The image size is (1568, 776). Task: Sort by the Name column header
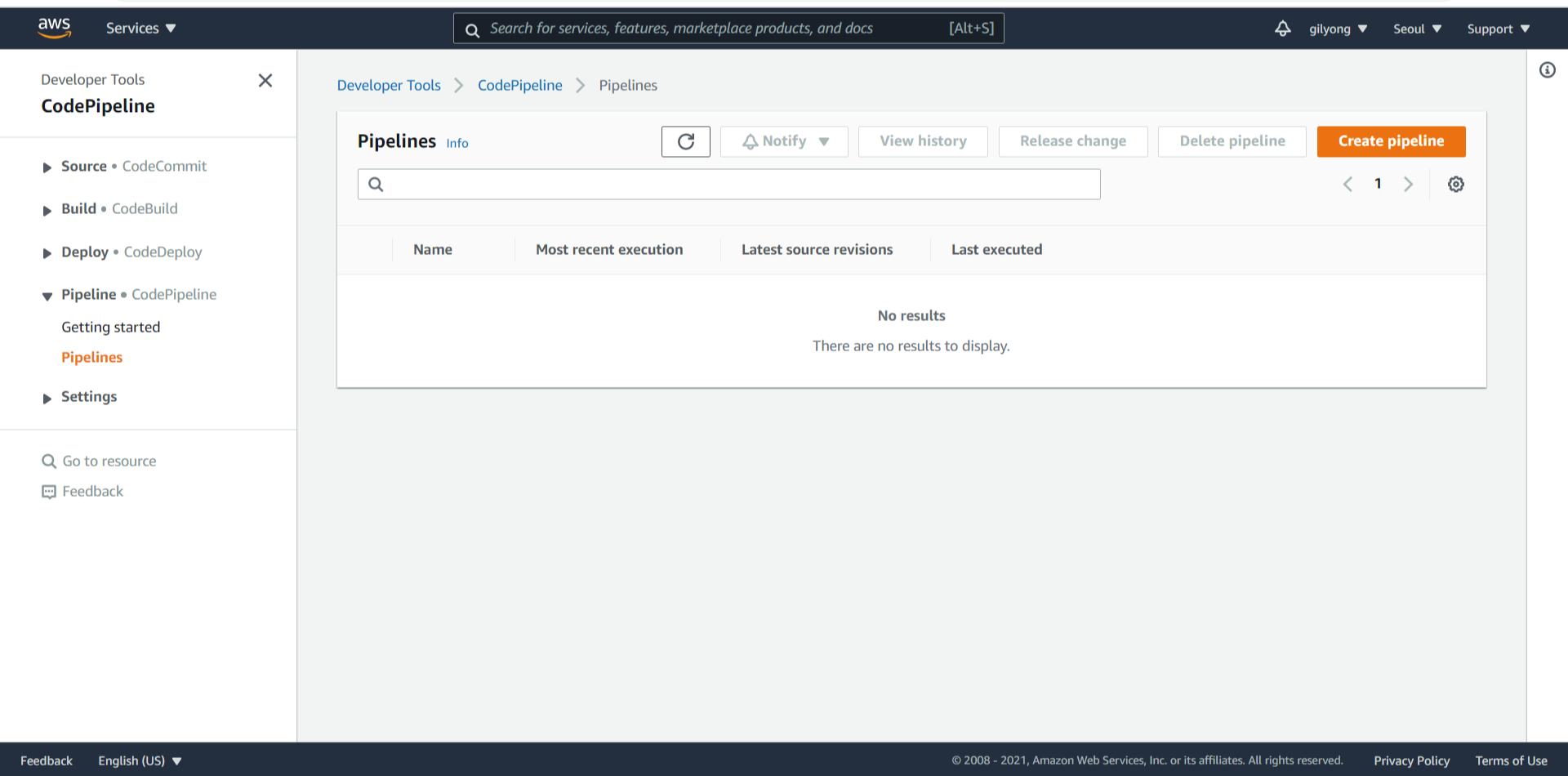(x=433, y=250)
